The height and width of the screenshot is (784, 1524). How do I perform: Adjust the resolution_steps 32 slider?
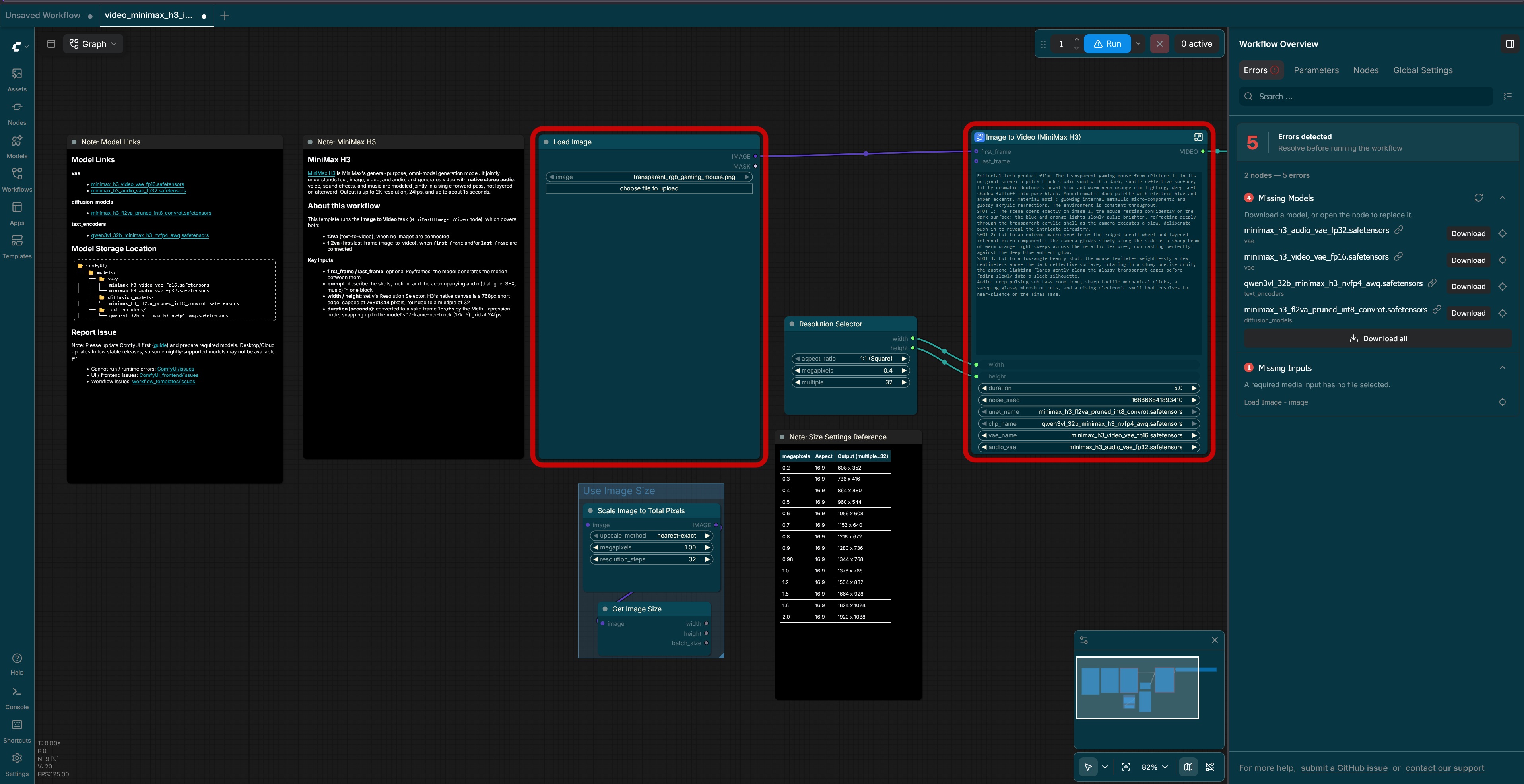(651, 559)
